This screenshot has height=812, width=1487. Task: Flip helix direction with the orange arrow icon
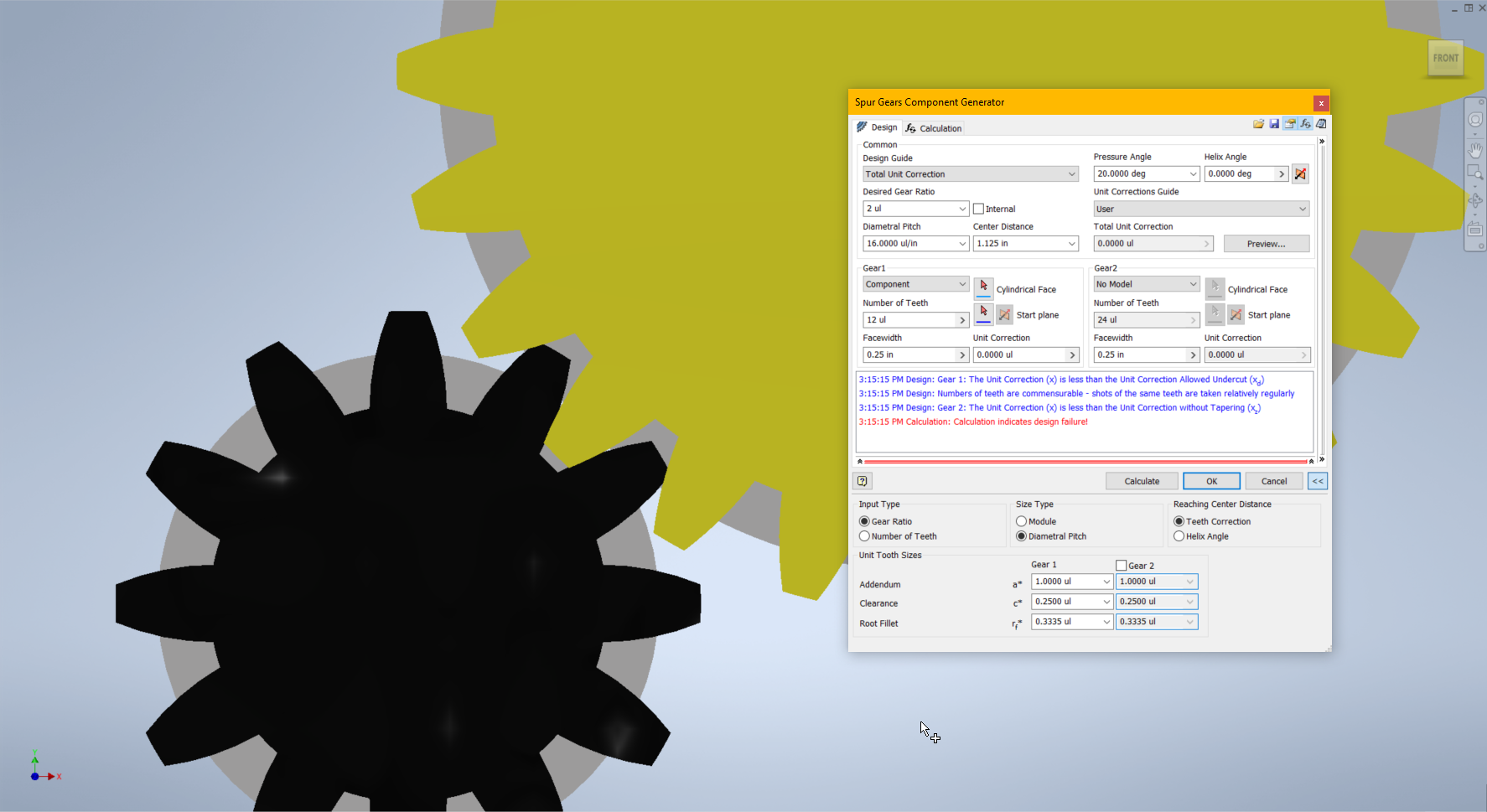(x=1300, y=174)
